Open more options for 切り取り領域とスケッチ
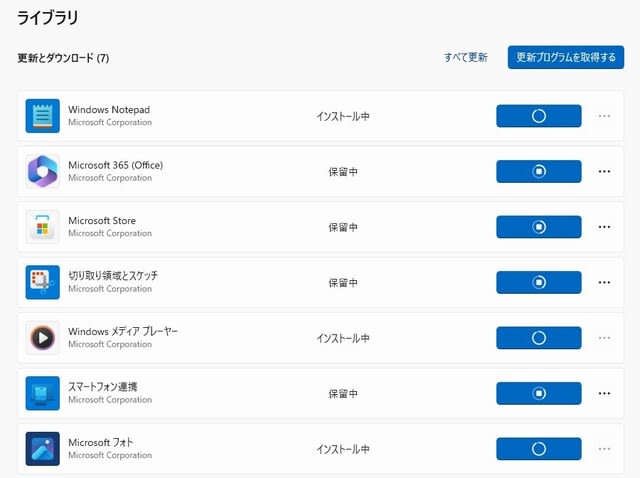 tap(604, 282)
